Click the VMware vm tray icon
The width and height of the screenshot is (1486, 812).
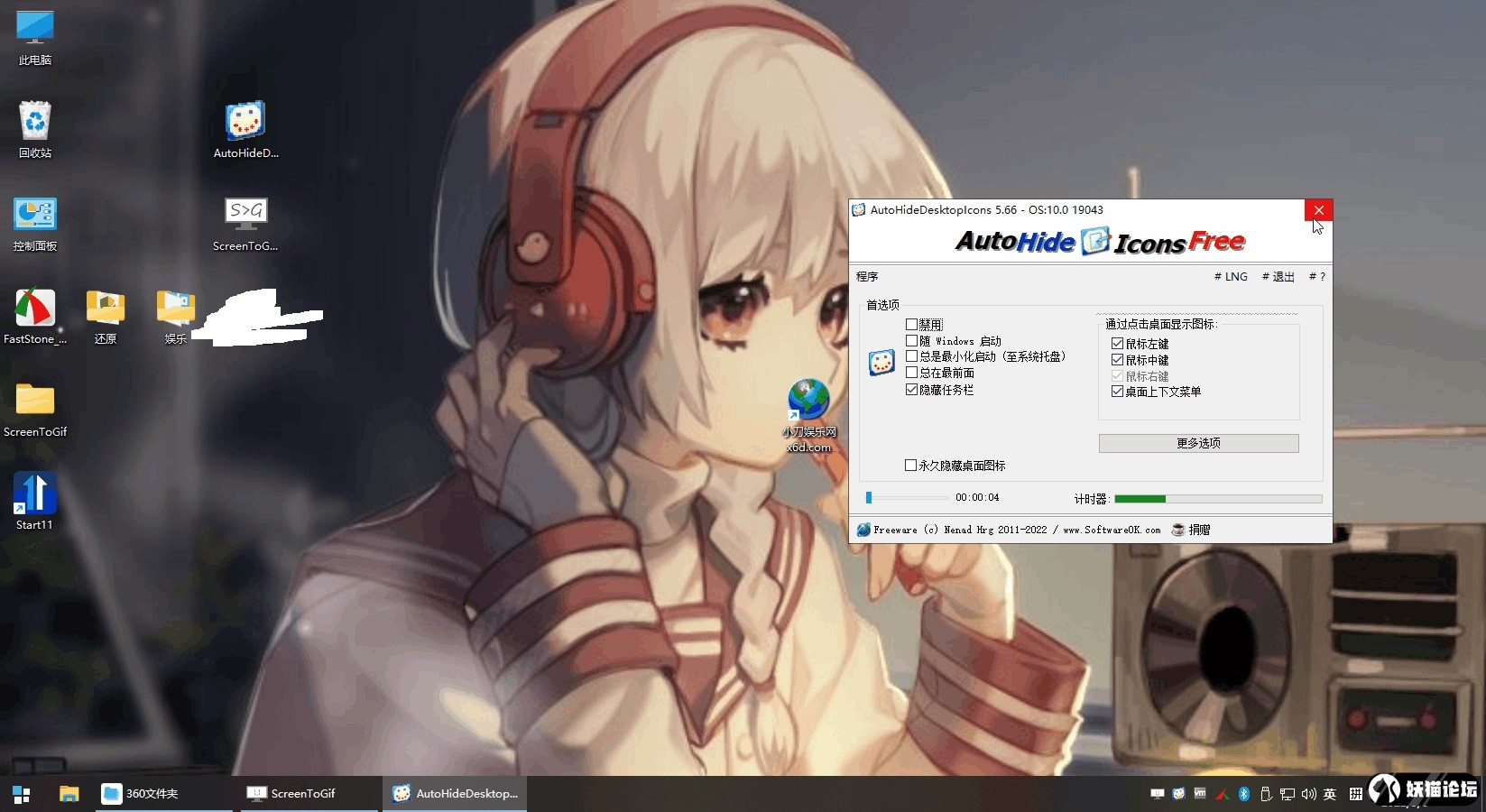(x=1200, y=793)
